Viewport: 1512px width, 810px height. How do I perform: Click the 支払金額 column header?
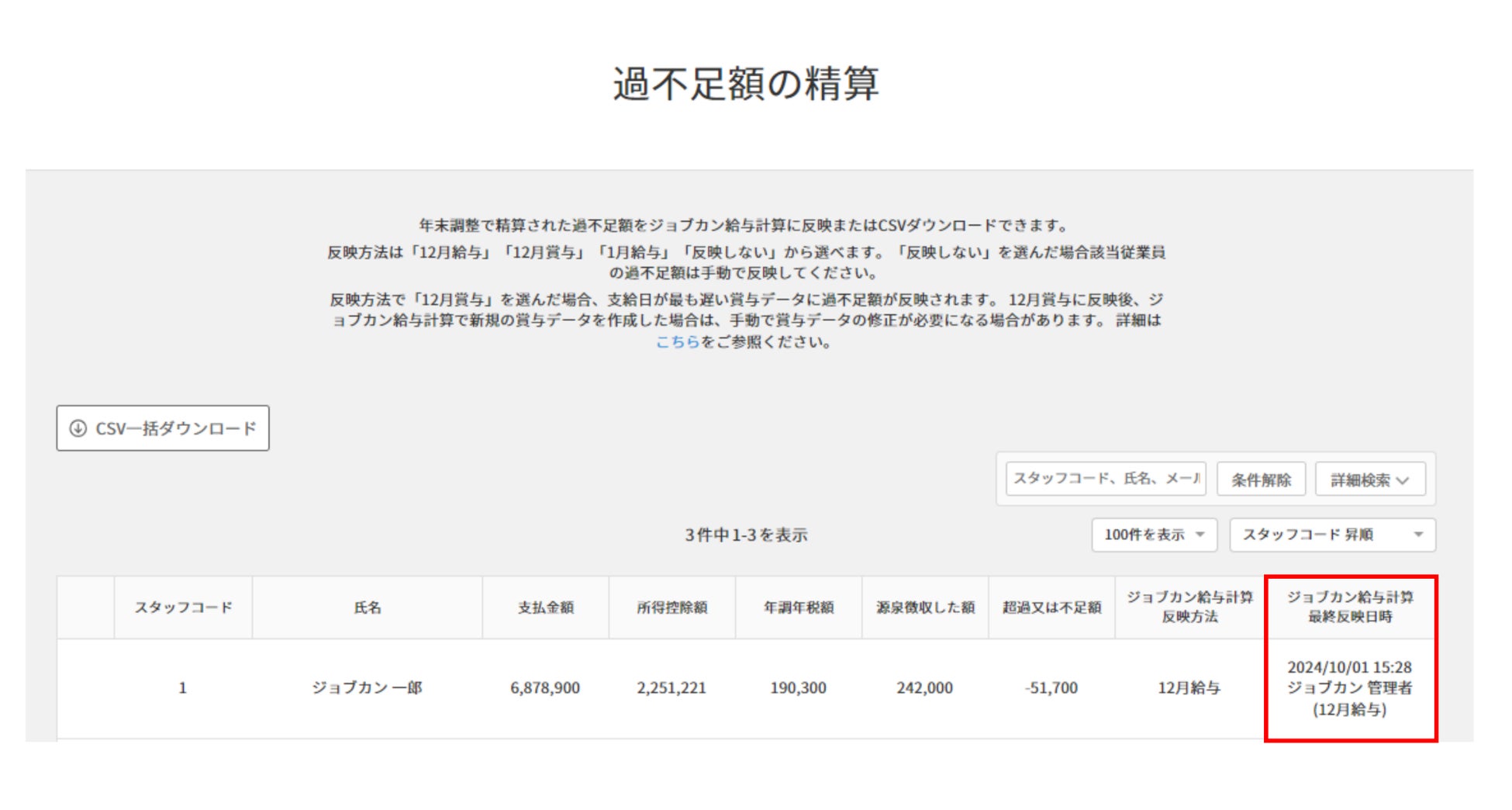click(x=546, y=607)
